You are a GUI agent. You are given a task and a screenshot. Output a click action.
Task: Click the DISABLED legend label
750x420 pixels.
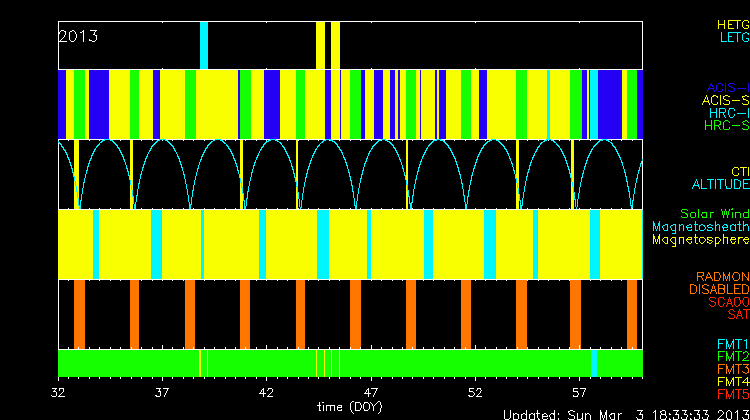718,289
